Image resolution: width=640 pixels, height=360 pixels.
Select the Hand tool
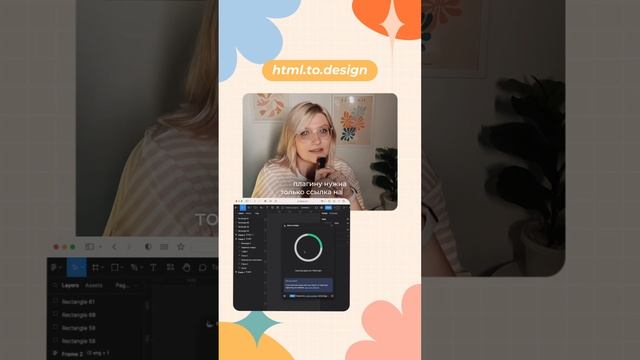point(187,267)
